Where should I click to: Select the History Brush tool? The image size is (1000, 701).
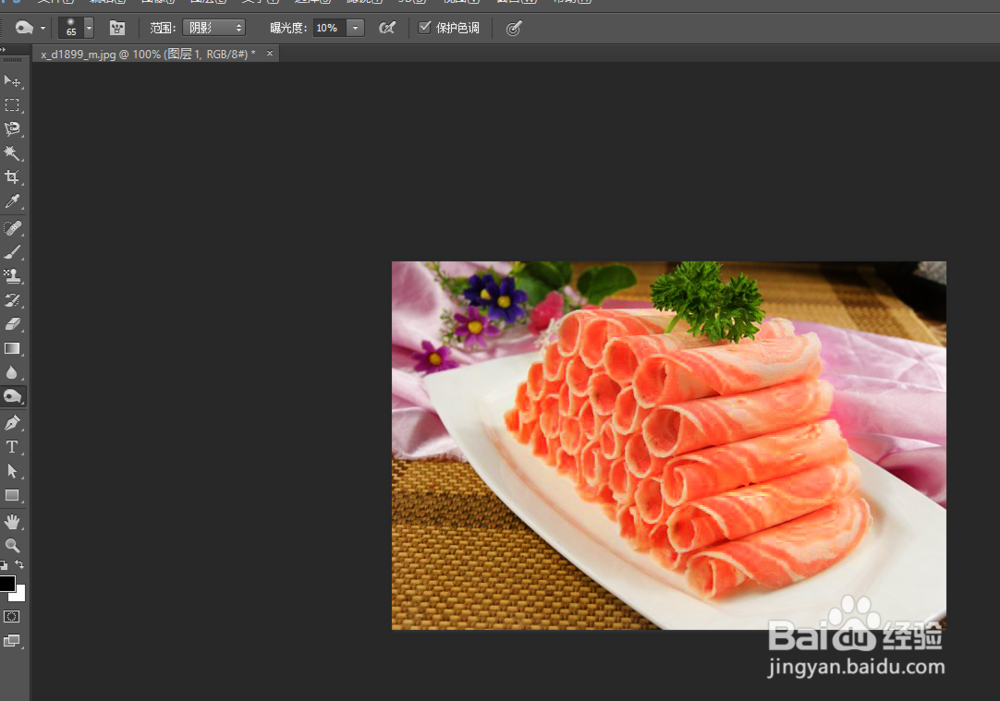12,300
